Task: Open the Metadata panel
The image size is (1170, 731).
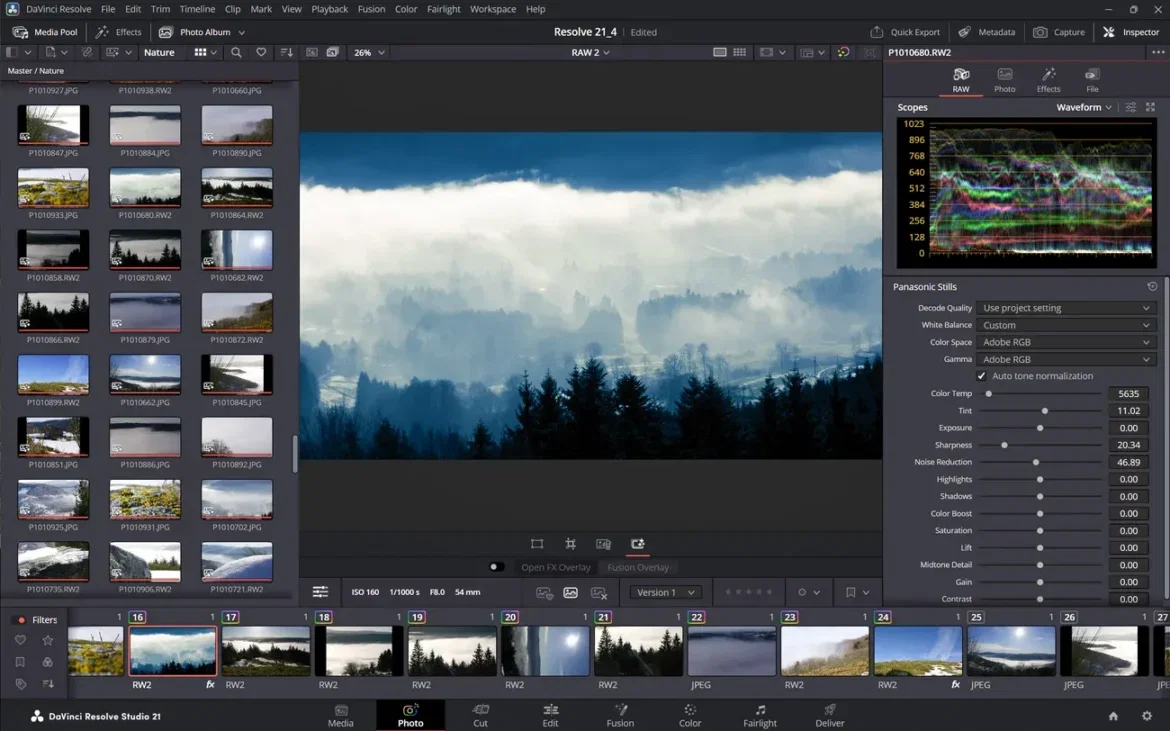Action: pos(986,32)
